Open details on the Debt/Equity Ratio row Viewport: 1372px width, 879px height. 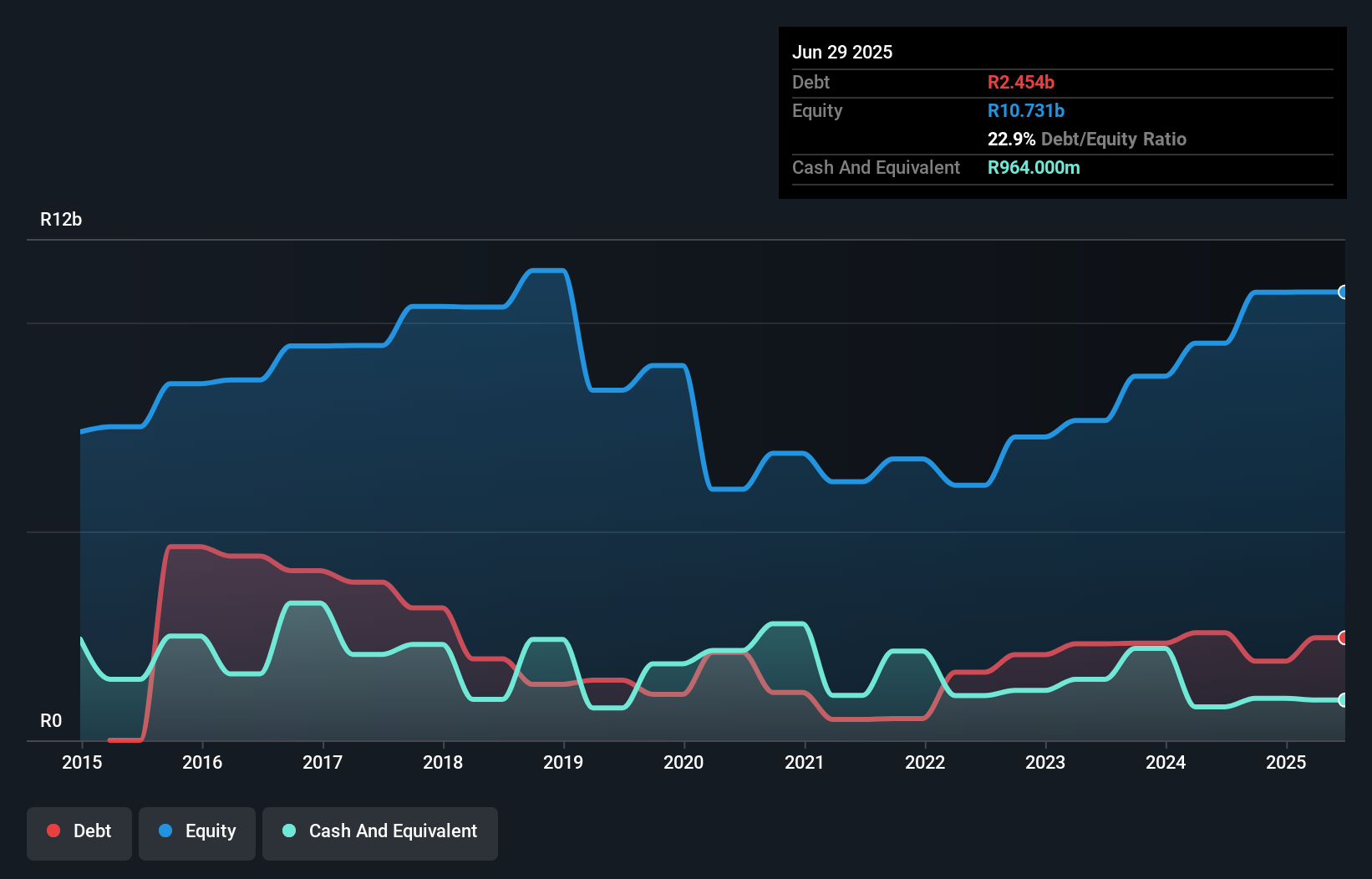point(1087,139)
